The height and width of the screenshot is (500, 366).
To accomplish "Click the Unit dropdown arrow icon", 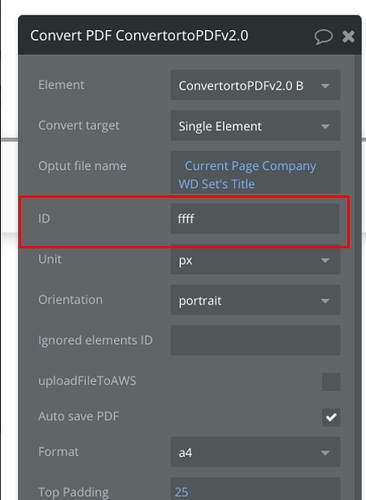I will (x=325, y=260).
